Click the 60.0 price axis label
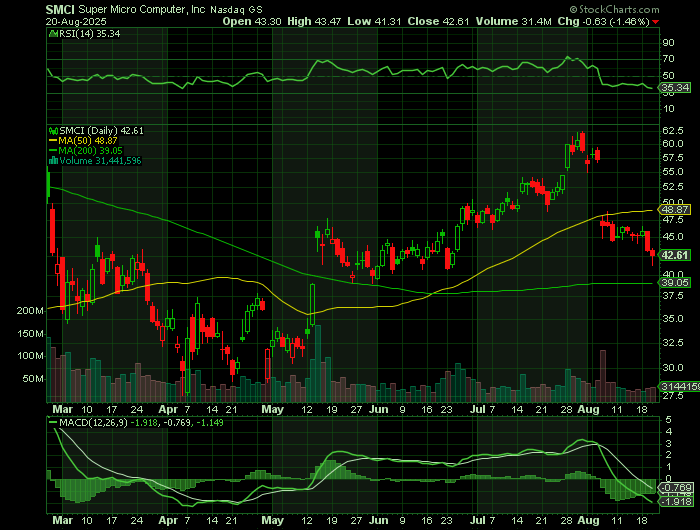 (x=673, y=144)
